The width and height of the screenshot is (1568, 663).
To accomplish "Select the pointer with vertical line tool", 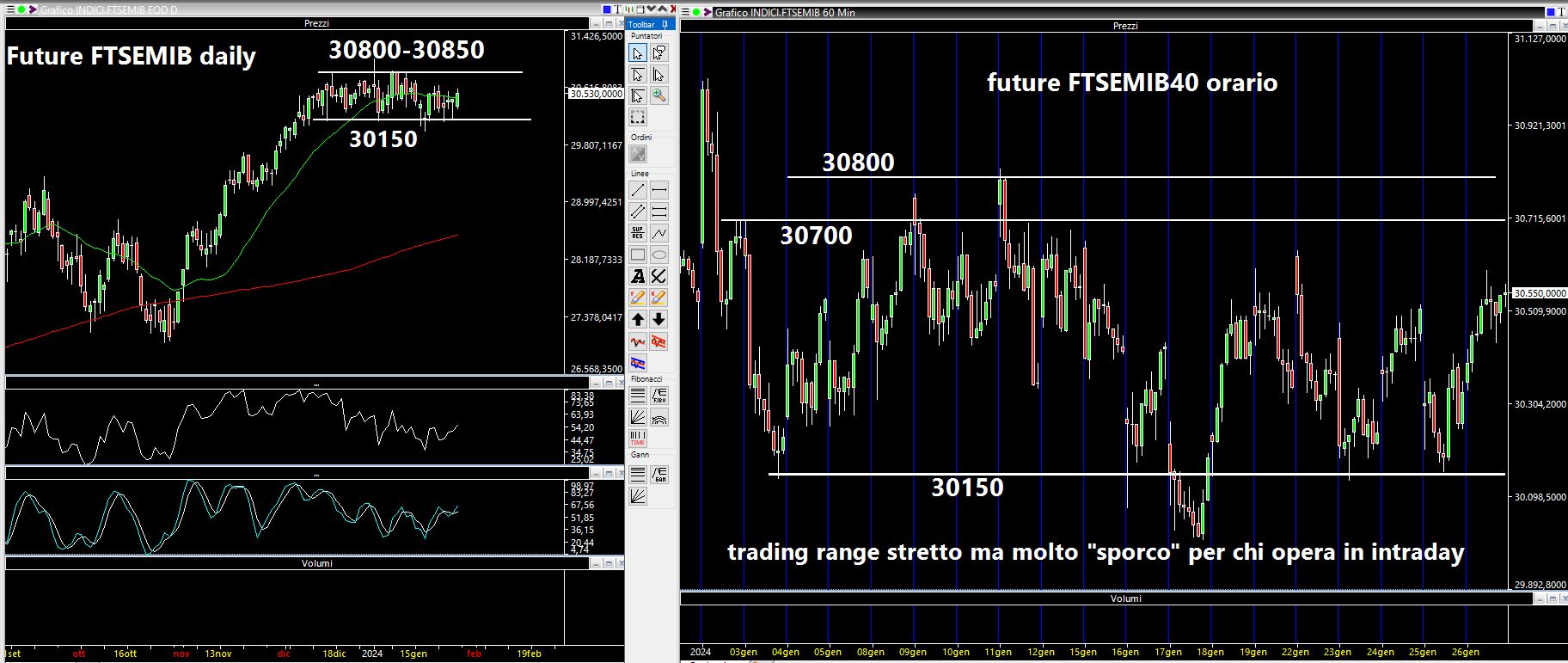I will click(x=659, y=74).
